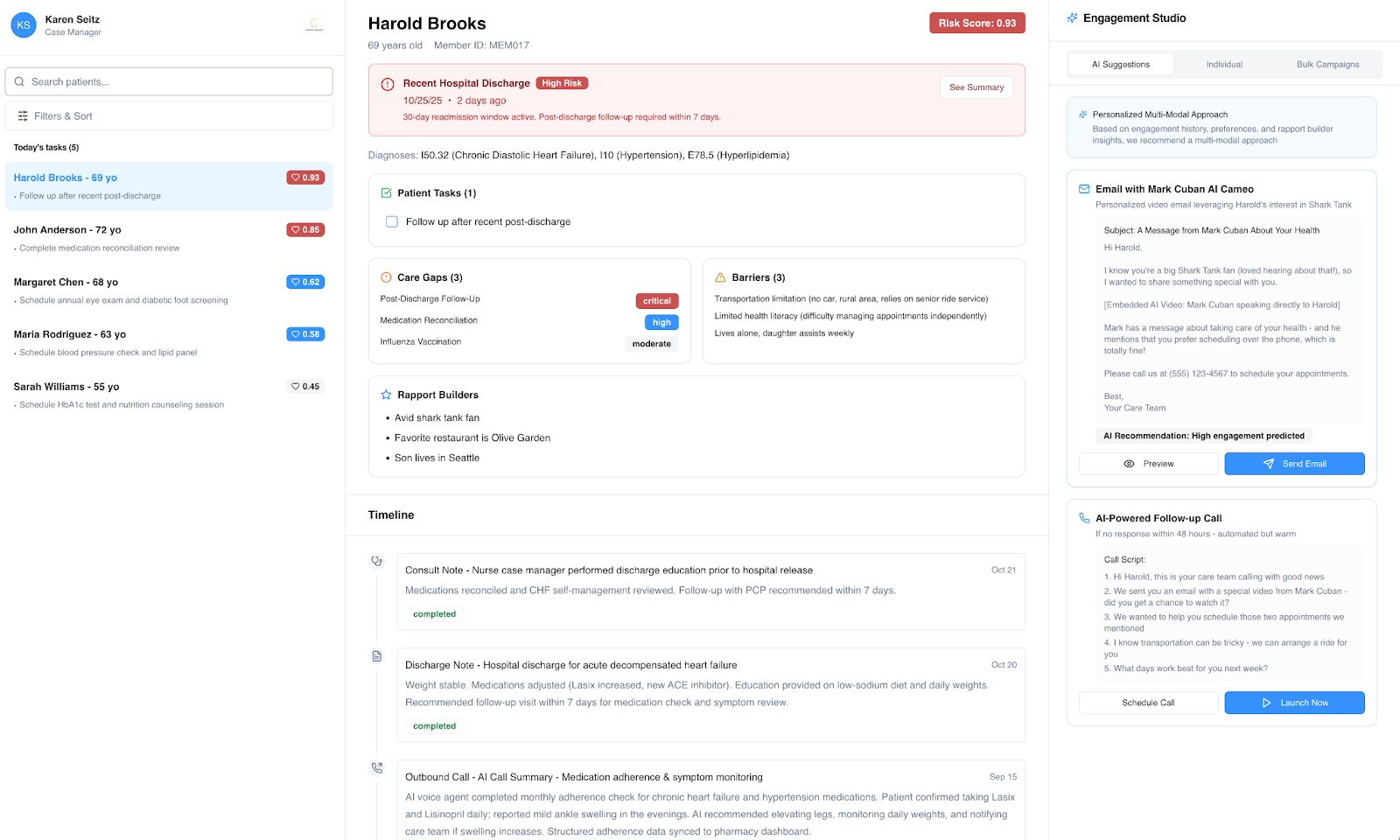The image size is (1400, 840).
Task: Click the loading logo beside Karen Seitz
Action: pos(314,25)
